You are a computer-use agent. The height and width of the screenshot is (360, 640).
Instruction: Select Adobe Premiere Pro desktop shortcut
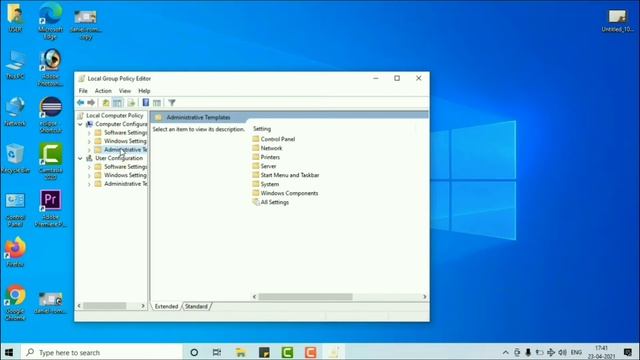tap(50, 209)
